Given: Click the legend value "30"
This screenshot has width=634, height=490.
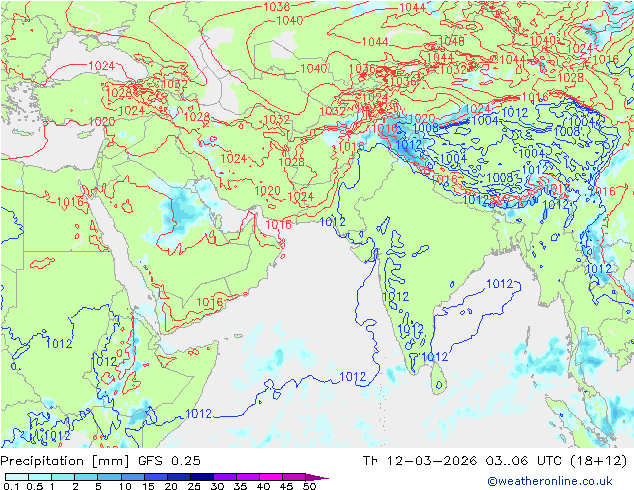Looking at the screenshot, I should (x=217, y=486).
